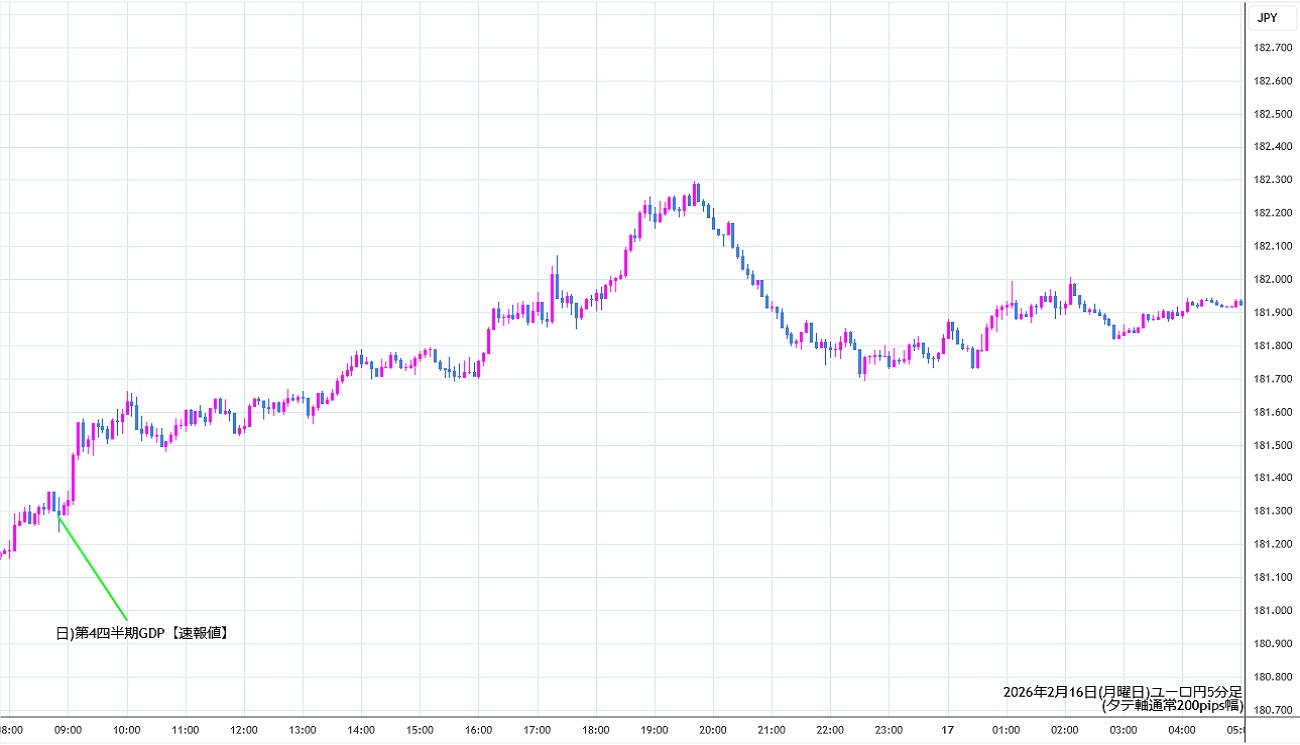The height and width of the screenshot is (745, 1300).
Task: Click the JPY currency label
Action: pos(1267,17)
